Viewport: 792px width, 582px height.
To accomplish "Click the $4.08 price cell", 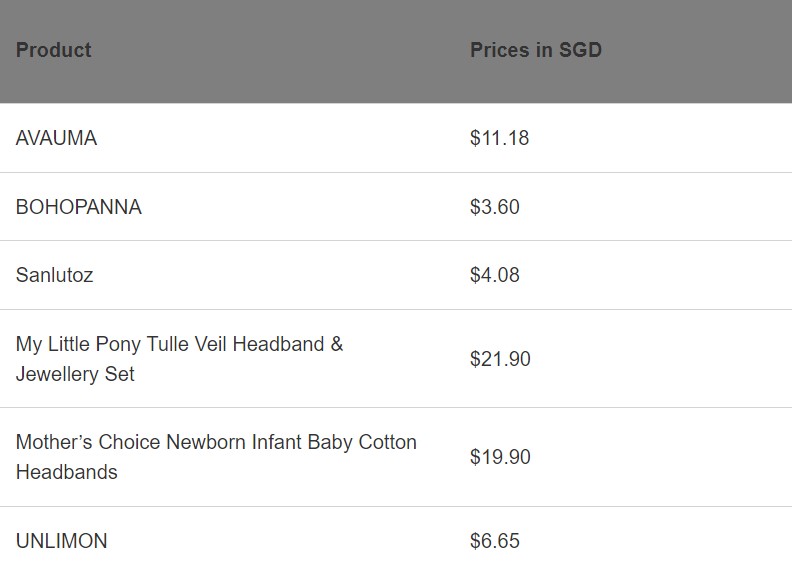I will coord(495,275).
